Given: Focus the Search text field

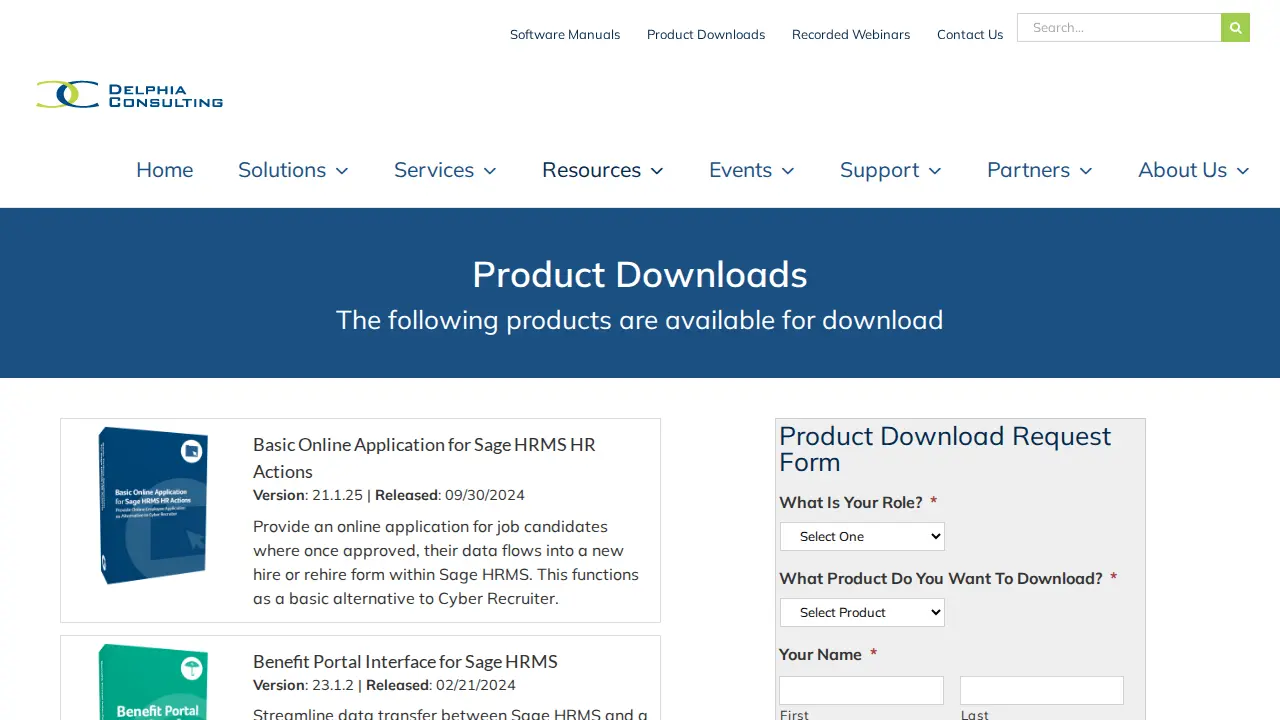Looking at the screenshot, I should click(1119, 28).
